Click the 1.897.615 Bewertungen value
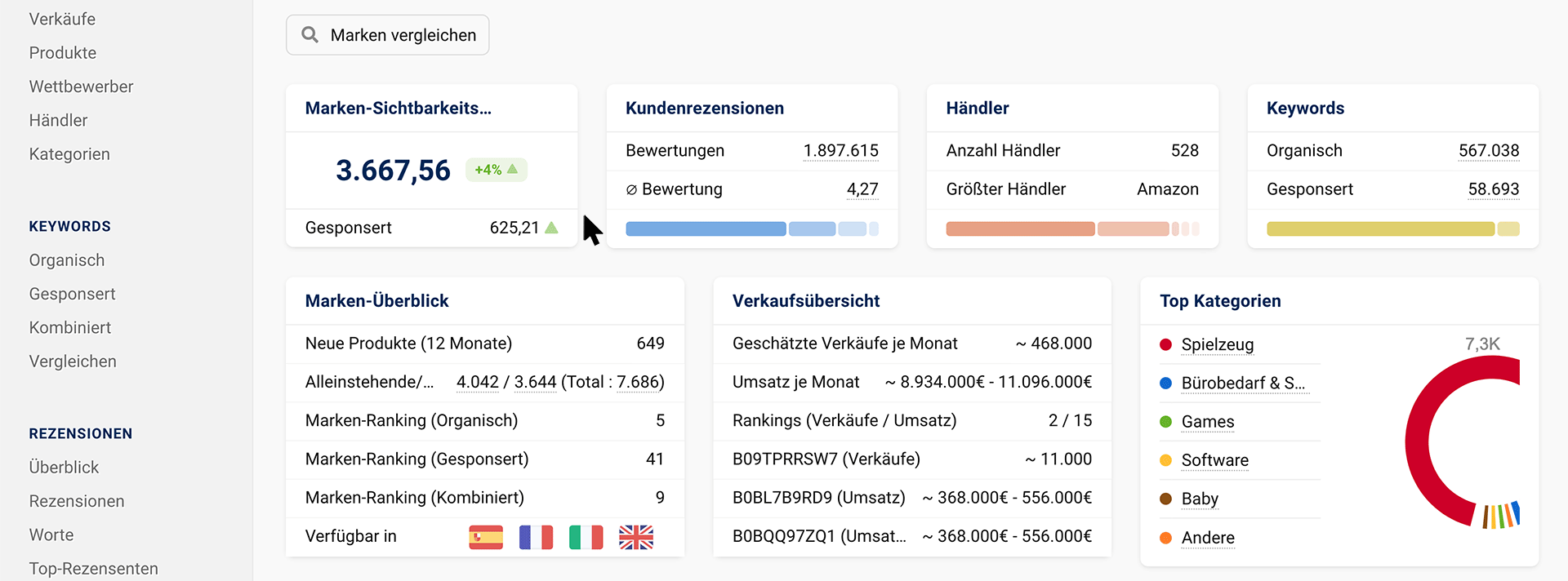This screenshot has width=1568, height=581. [840, 151]
